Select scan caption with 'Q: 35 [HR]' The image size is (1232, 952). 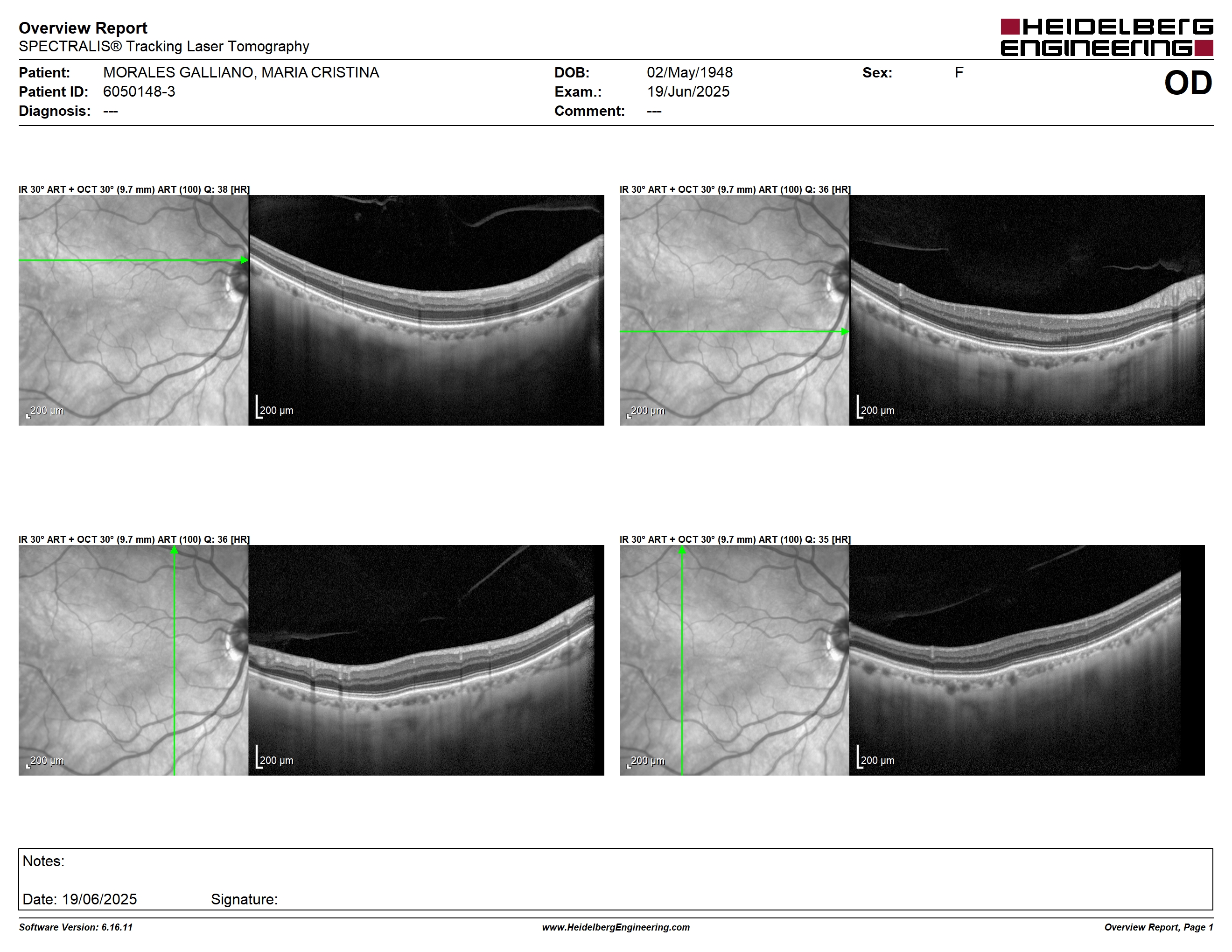(x=735, y=539)
